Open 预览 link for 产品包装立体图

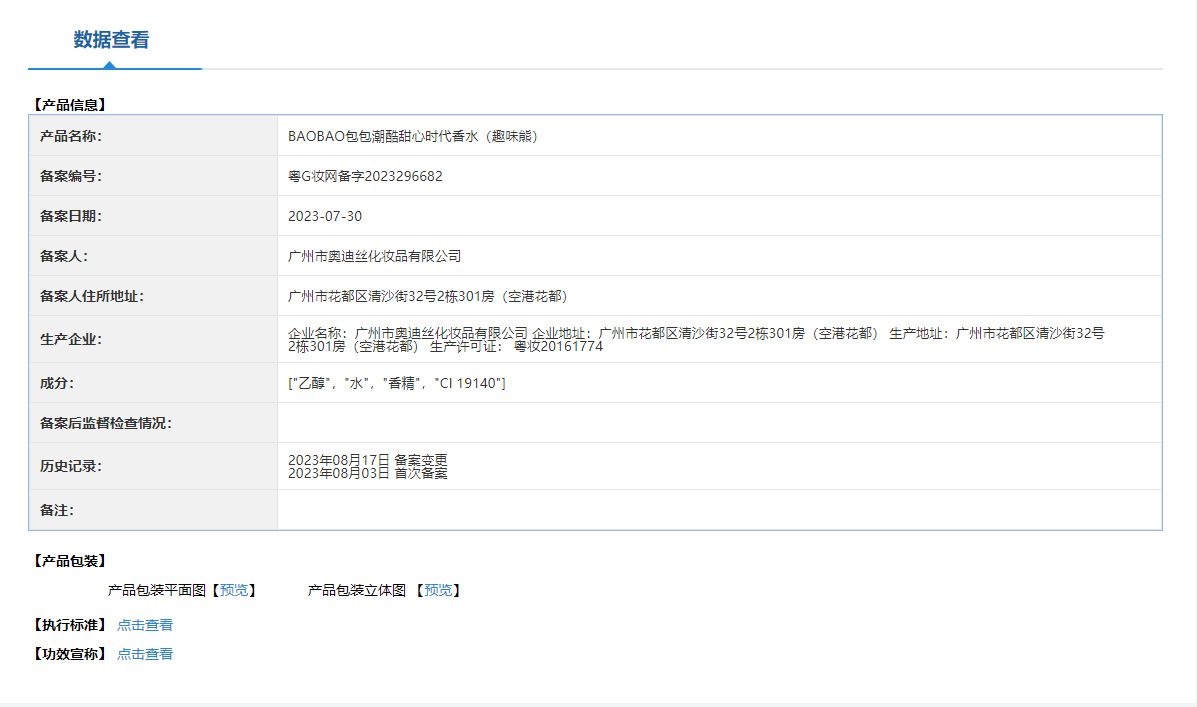point(438,591)
